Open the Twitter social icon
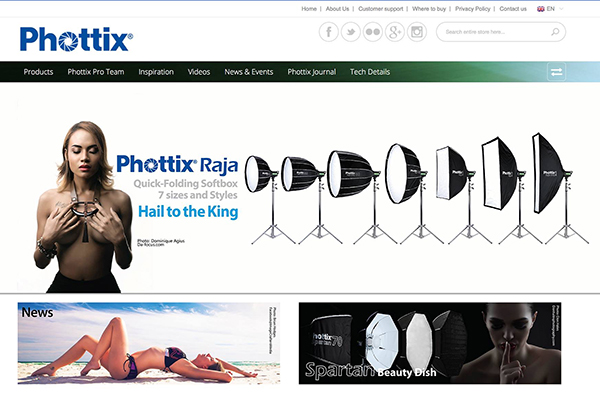 click(x=351, y=32)
